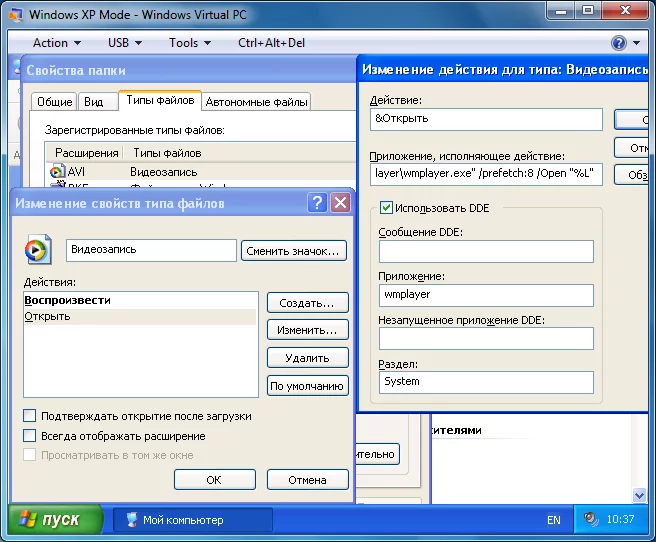Click the Windows Virtual PC title bar icon
Image resolution: width=656 pixels, height=542 pixels.
[x=16, y=14]
